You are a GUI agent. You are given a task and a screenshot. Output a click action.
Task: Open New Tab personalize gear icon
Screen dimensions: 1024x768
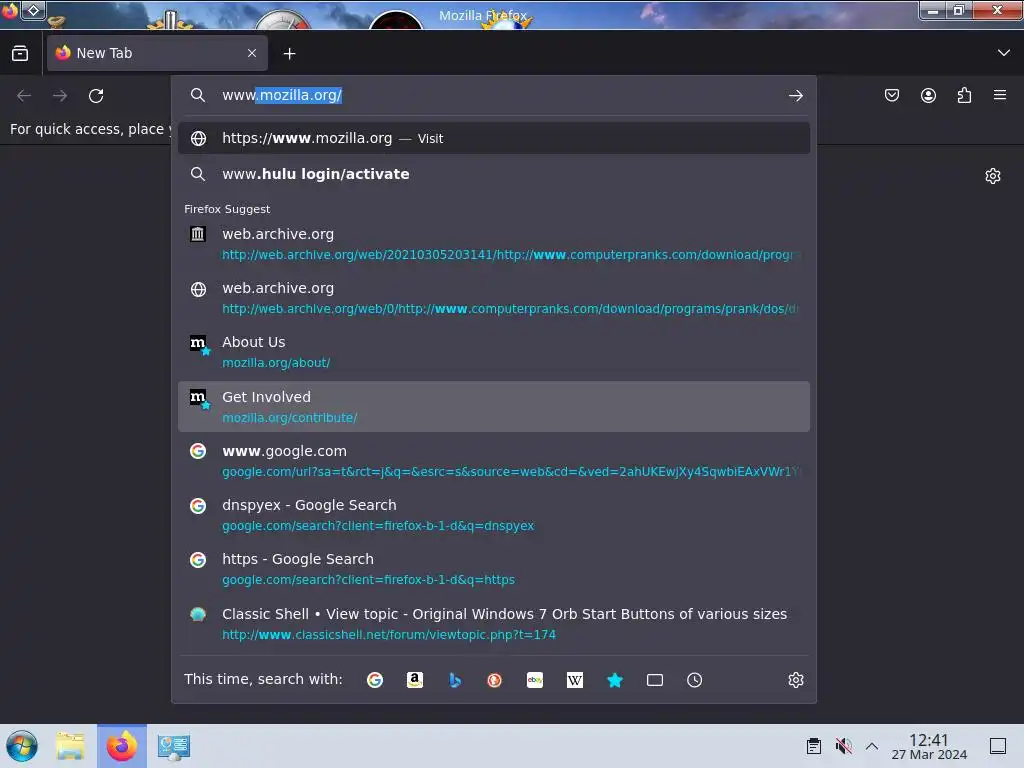coord(993,176)
